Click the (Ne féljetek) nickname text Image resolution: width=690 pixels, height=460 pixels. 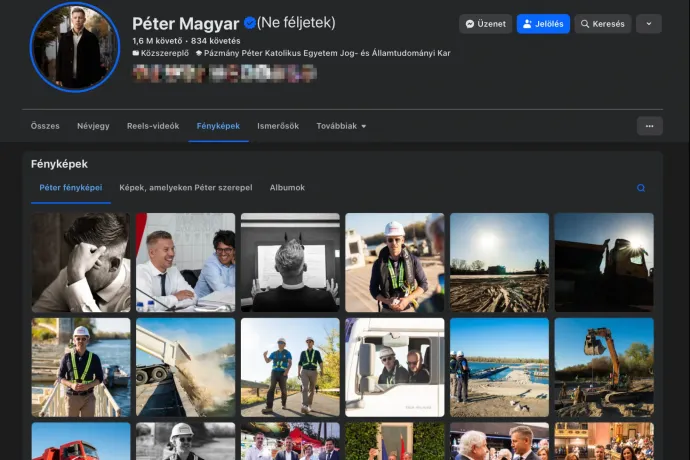click(x=296, y=22)
